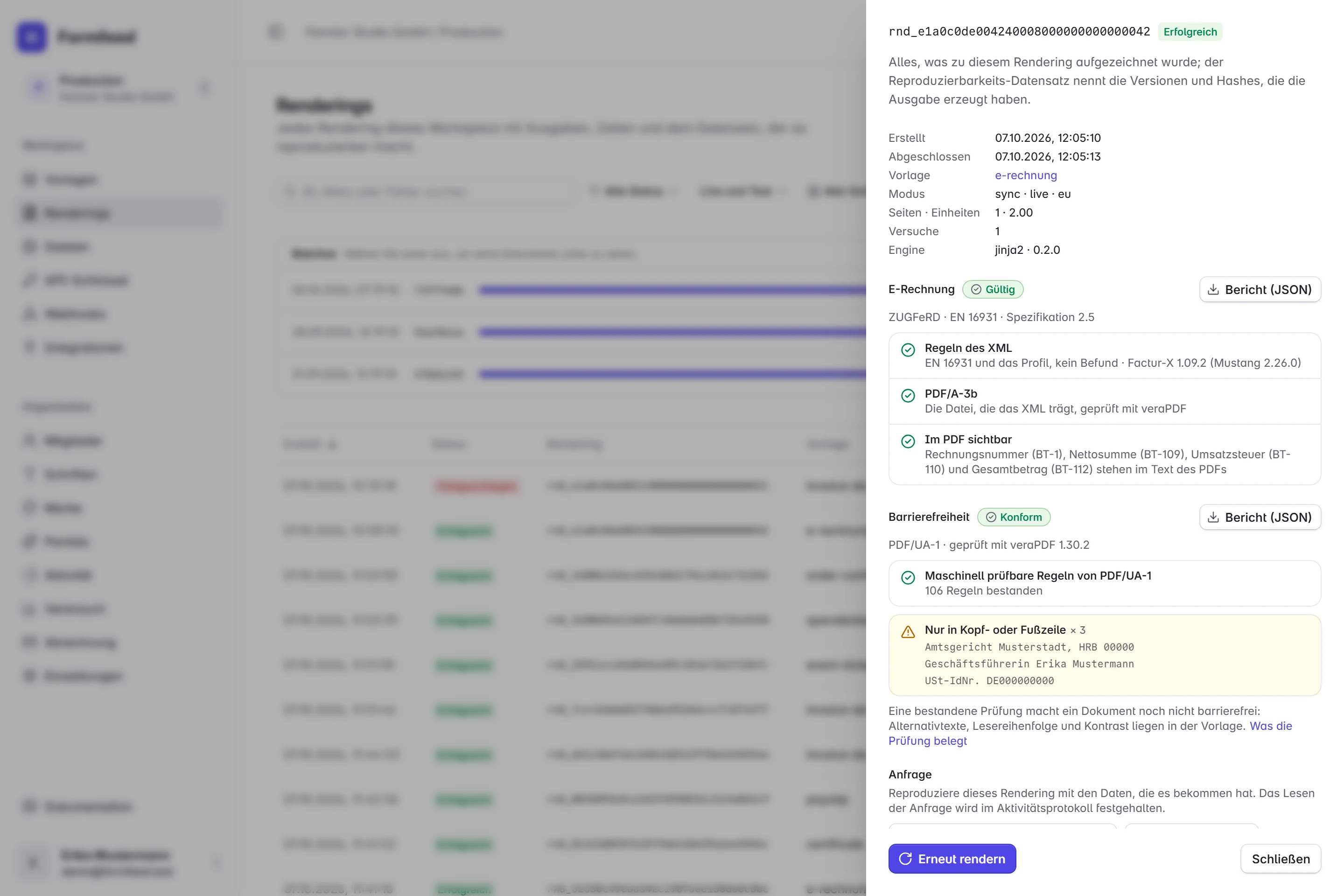Click the Erstellt value 07.10.2026, 12:05:10

(1047, 138)
